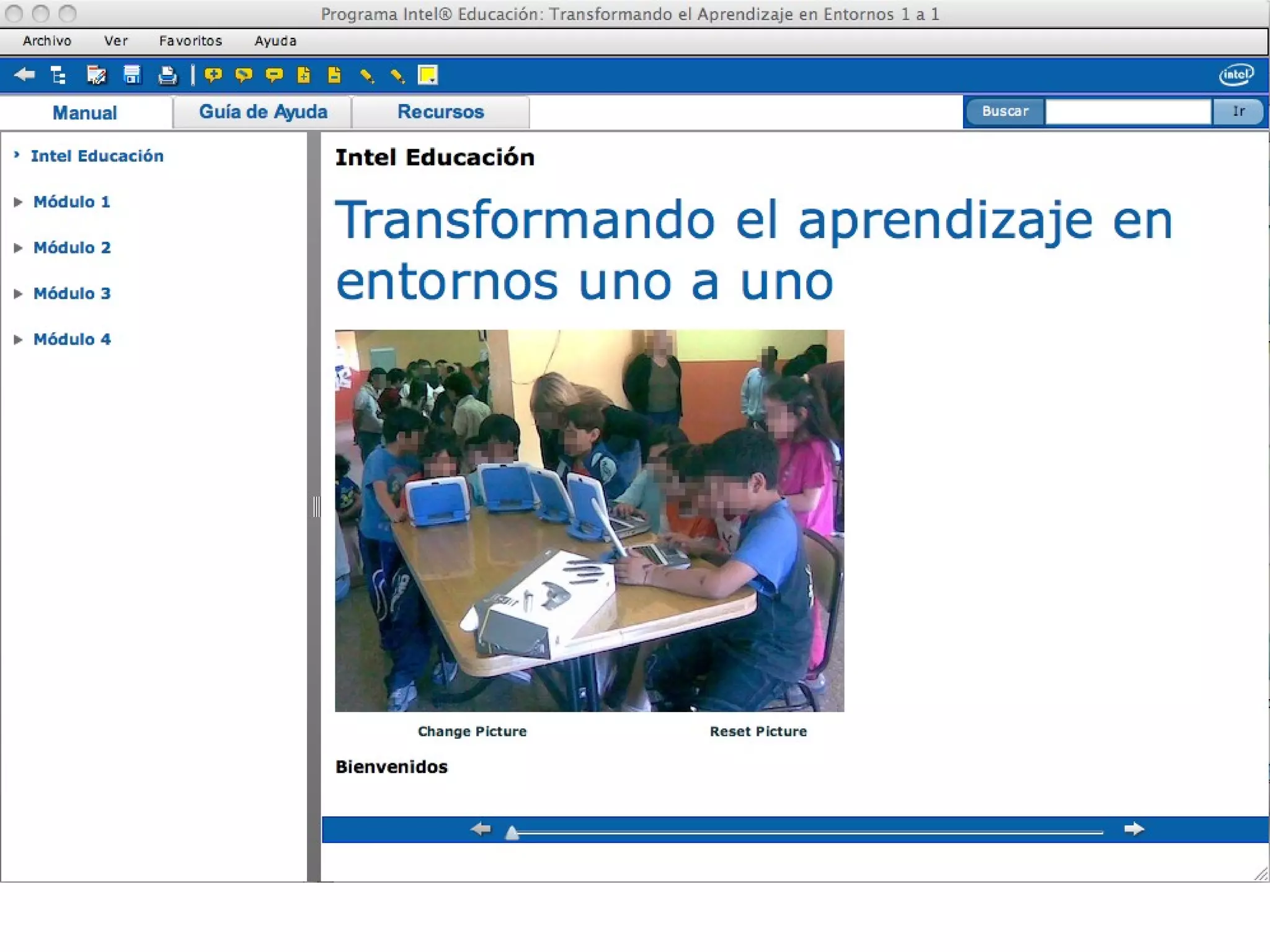This screenshot has width=1270, height=952.
Task: Switch to the Recursos tab
Action: (440, 112)
